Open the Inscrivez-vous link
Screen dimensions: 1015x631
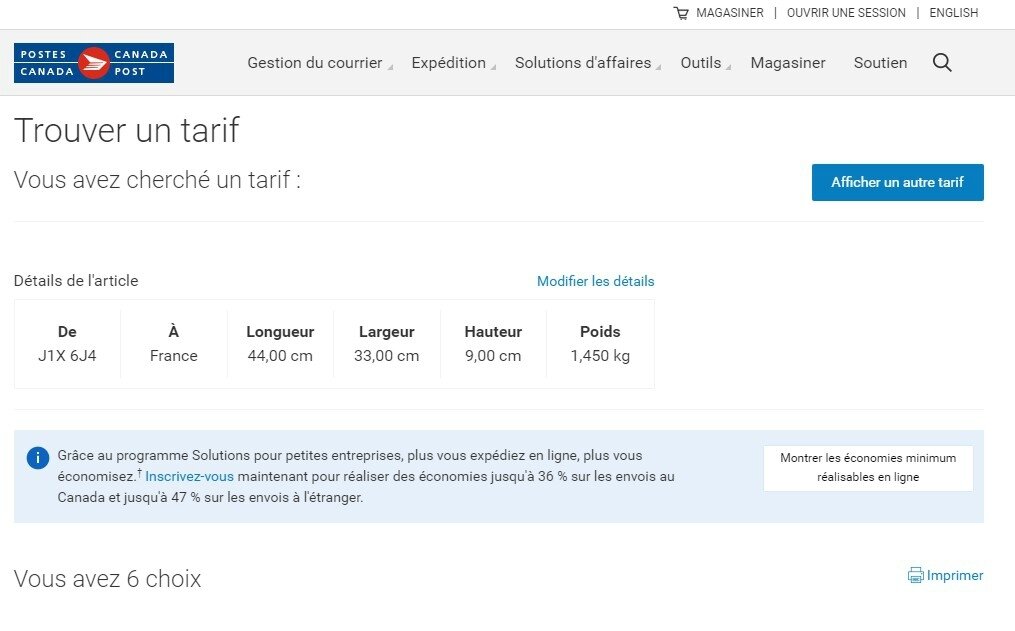pos(189,476)
